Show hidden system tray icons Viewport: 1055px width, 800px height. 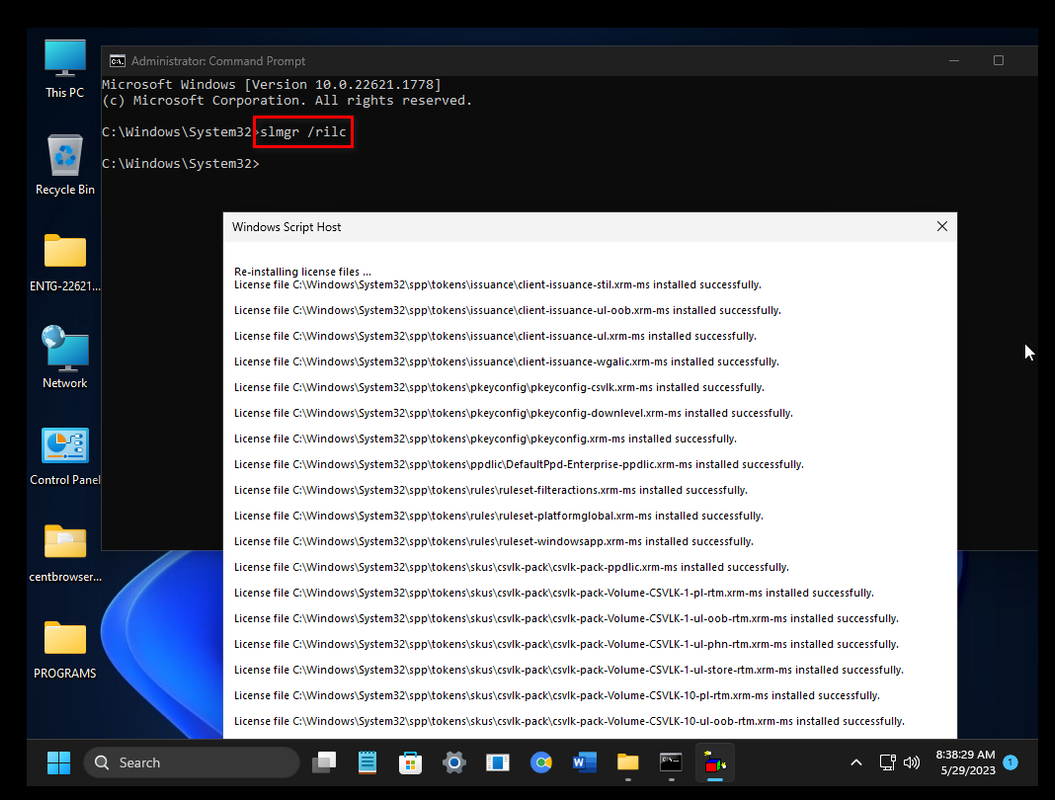(856, 762)
